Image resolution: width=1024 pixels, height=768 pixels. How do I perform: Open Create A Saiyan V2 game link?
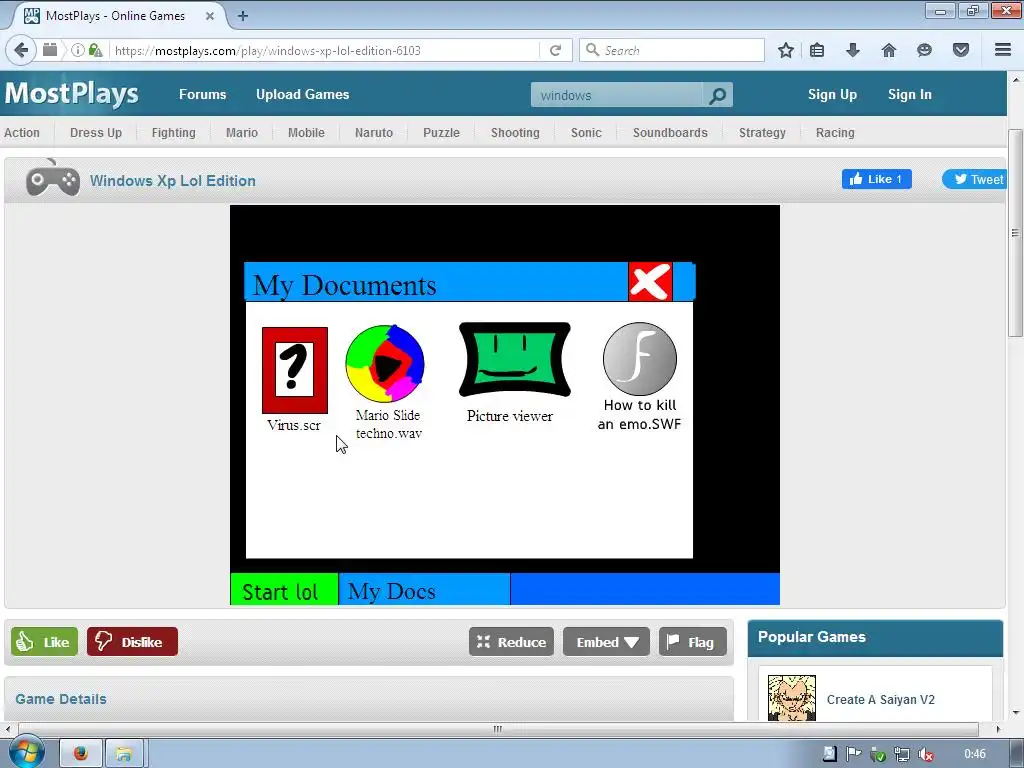tap(880, 699)
